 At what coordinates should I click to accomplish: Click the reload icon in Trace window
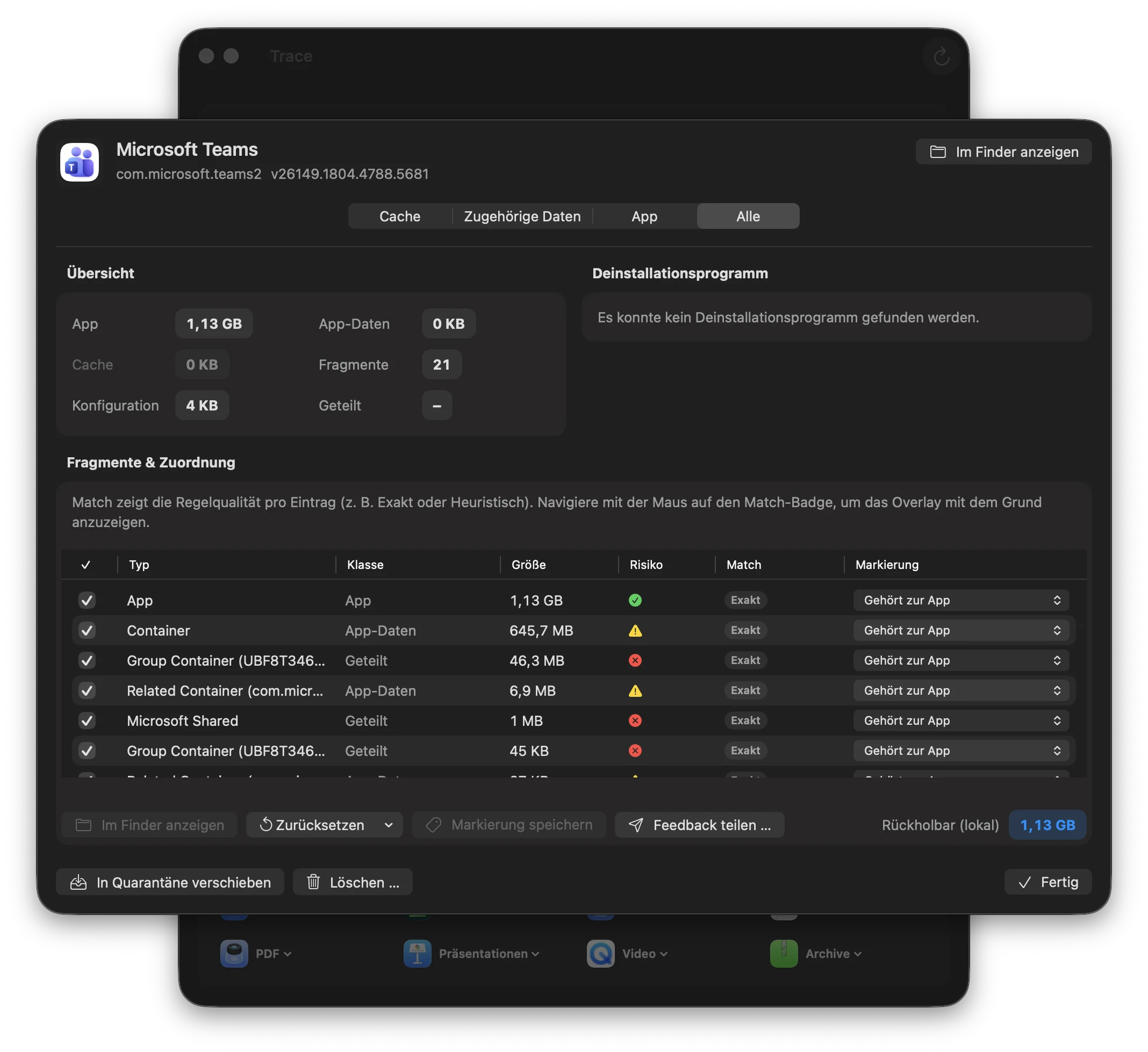click(941, 56)
